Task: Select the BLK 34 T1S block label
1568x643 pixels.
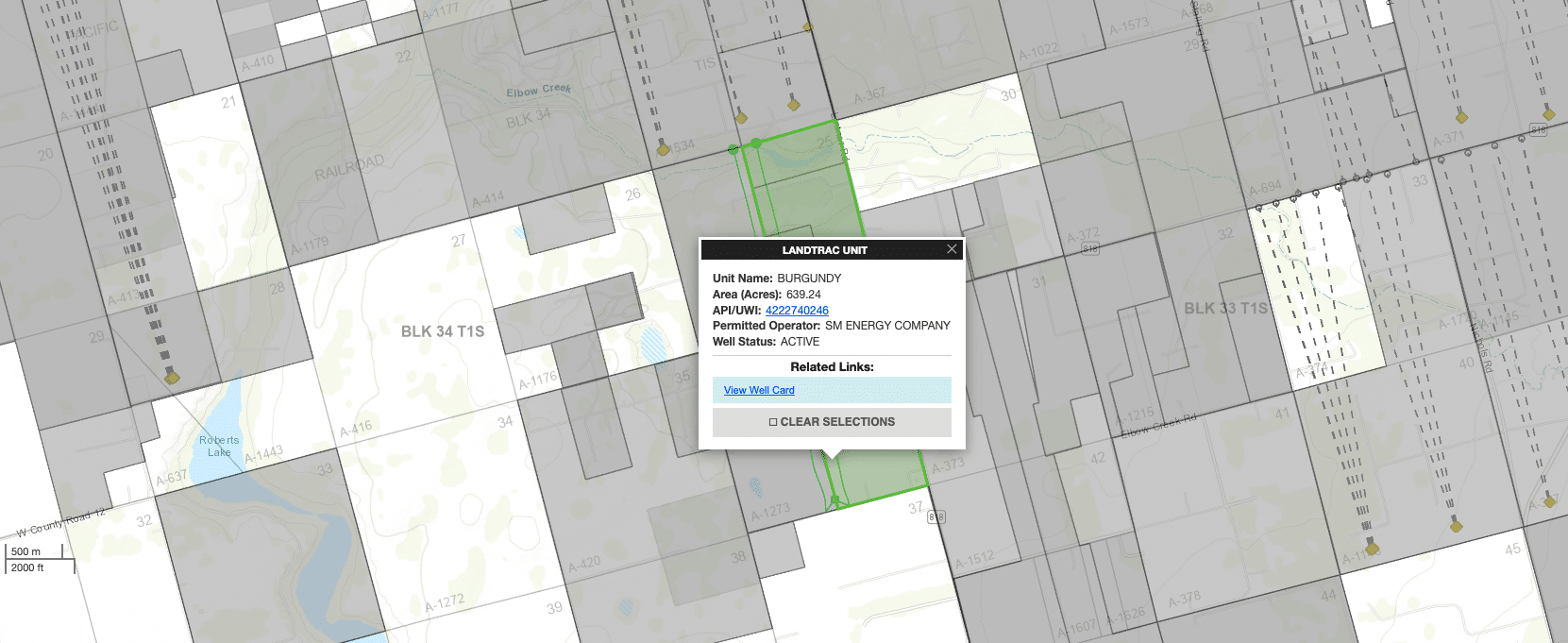Action: coord(442,331)
